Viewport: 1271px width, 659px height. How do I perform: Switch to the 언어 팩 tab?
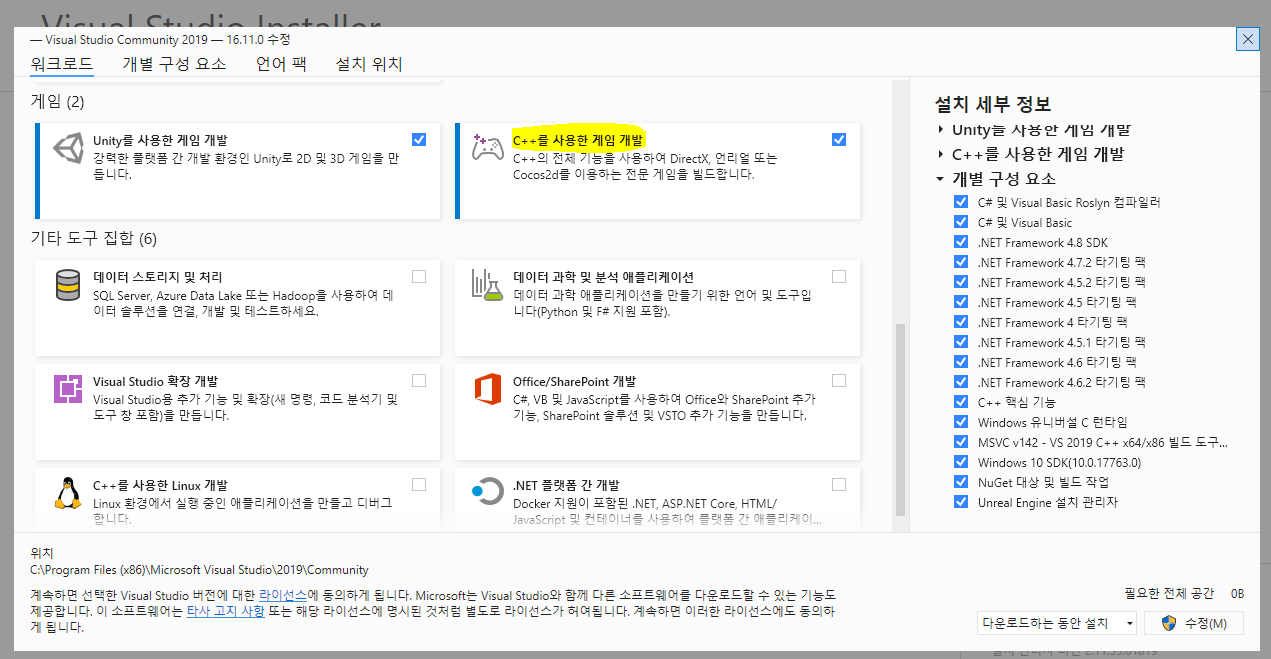[281, 64]
